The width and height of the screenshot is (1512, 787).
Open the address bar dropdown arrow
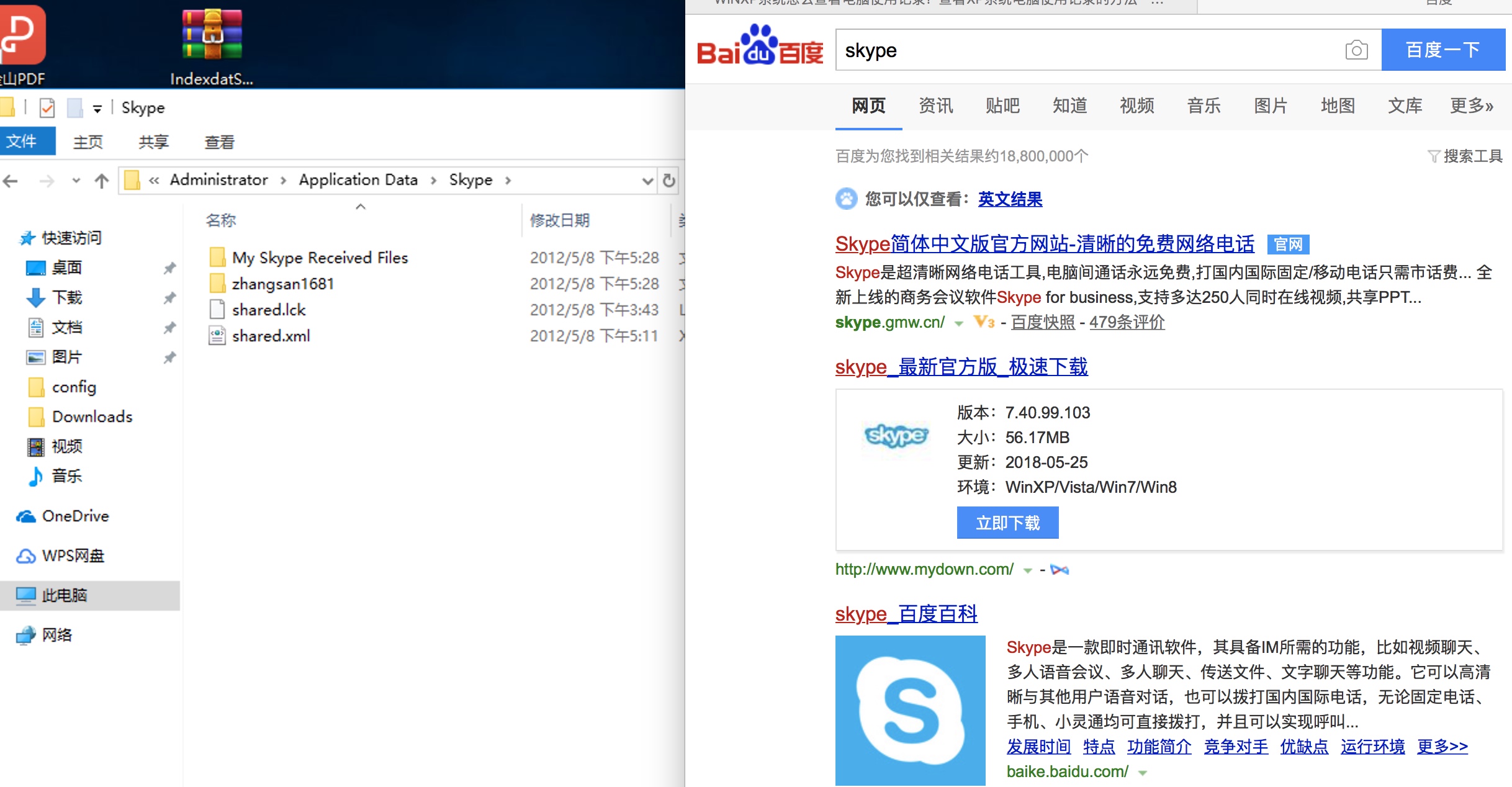click(x=647, y=181)
